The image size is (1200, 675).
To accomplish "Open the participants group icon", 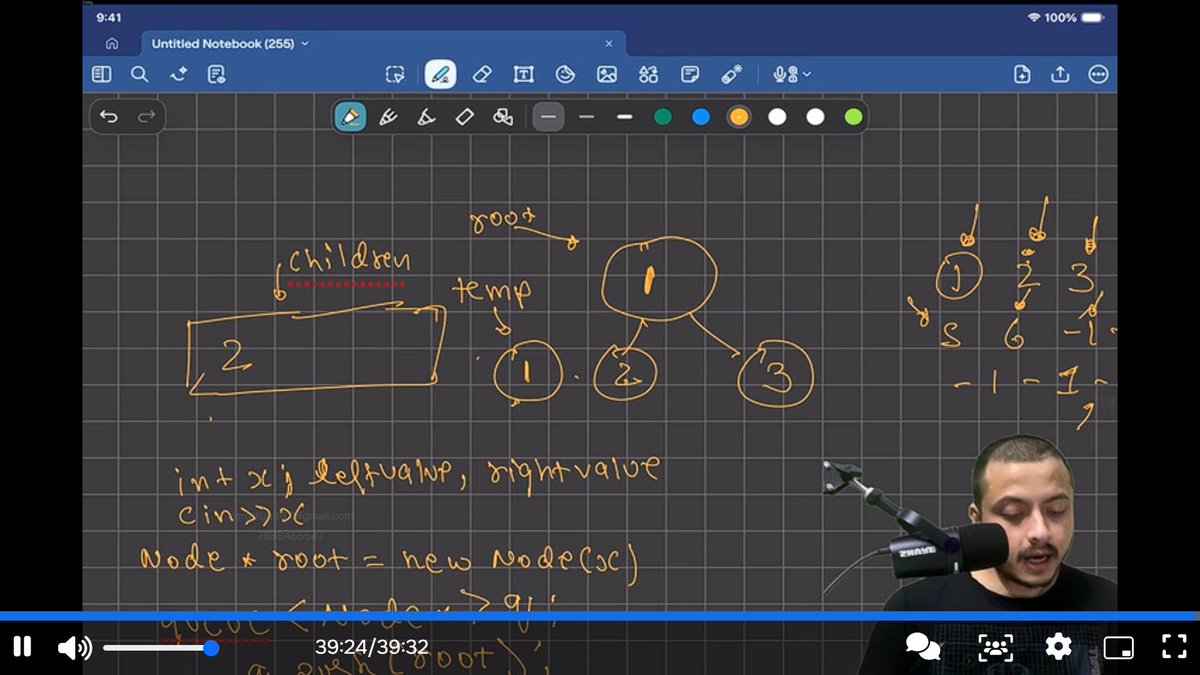I will pyautogui.click(x=994, y=647).
